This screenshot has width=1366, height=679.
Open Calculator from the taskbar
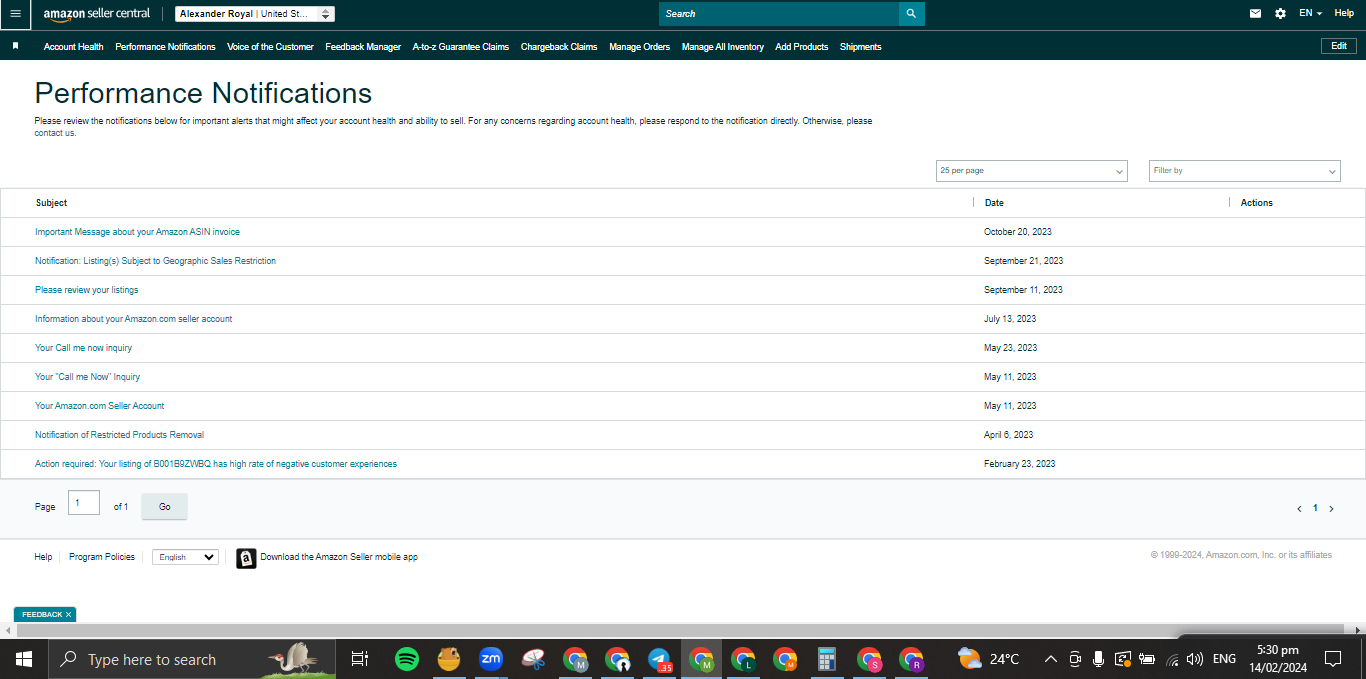(827, 659)
